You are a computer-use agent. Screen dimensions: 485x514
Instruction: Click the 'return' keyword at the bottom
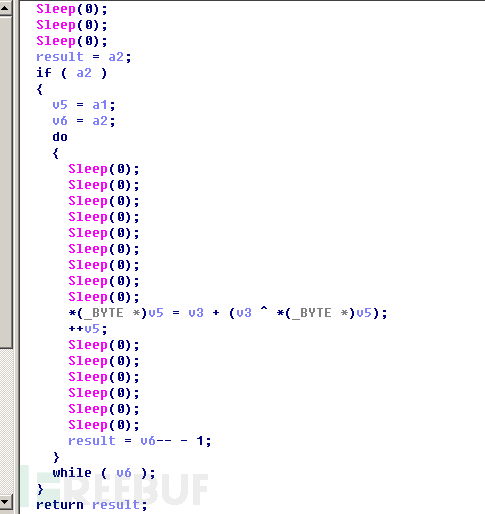pyautogui.click(x=60, y=505)
